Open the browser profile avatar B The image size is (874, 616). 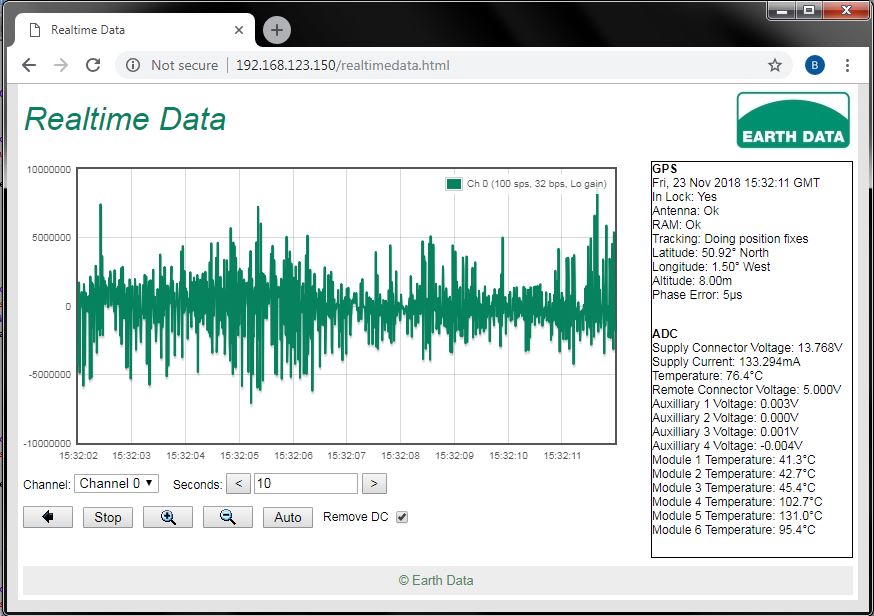[814, 65]
